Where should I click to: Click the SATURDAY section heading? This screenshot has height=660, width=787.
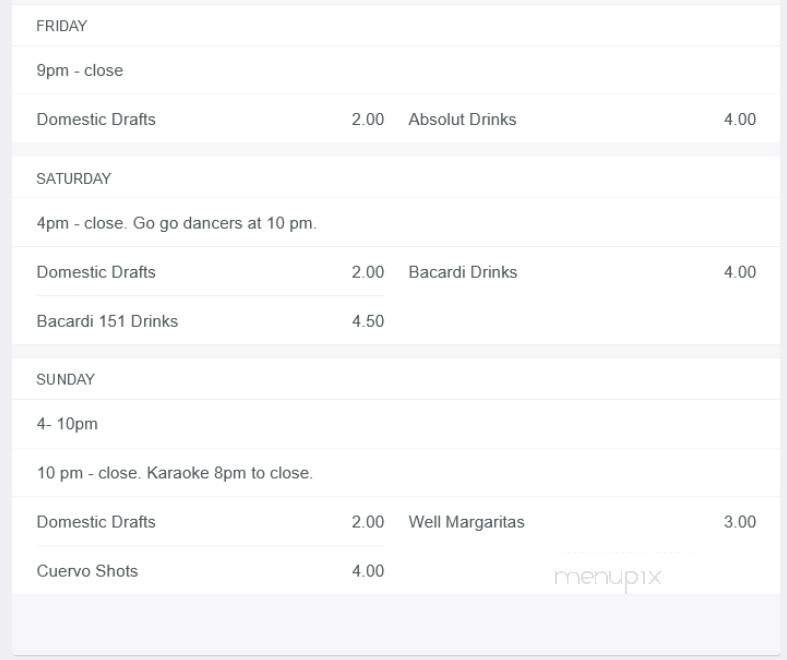click(74, 179)
